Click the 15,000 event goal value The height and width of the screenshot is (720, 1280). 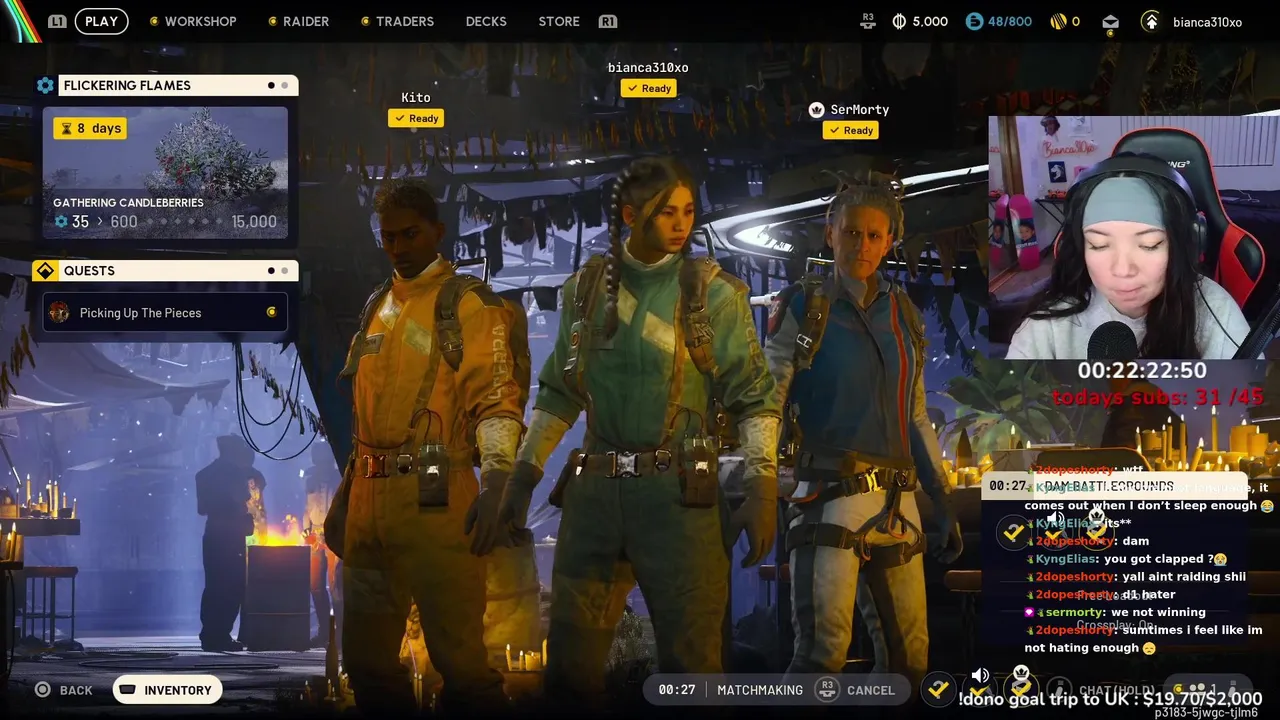click(254, 221)
